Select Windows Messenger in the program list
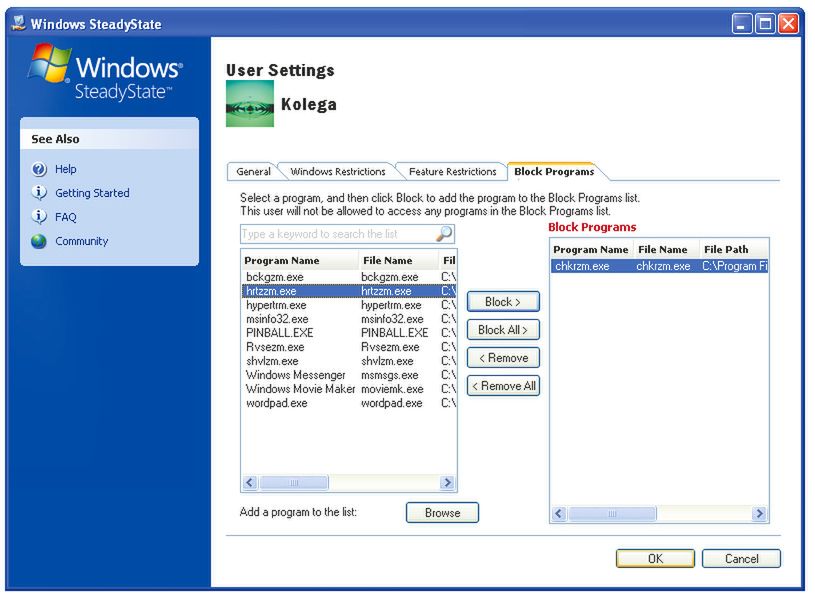 349,375
